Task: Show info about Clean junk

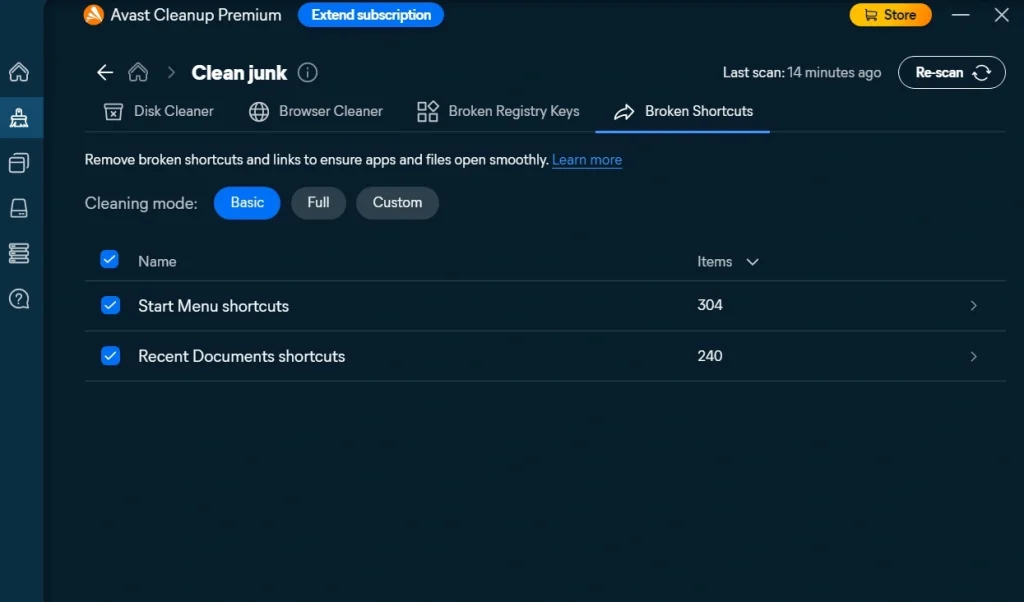Action: coord(308,72)
